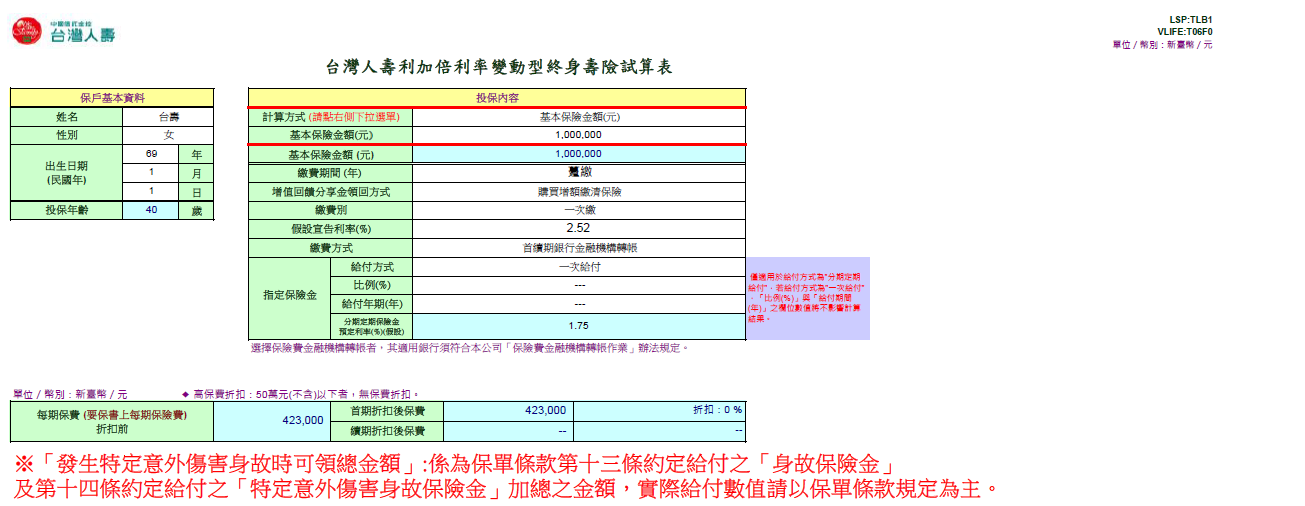
Task: Click the 投保內容 section header
Action: coord(497,98)
